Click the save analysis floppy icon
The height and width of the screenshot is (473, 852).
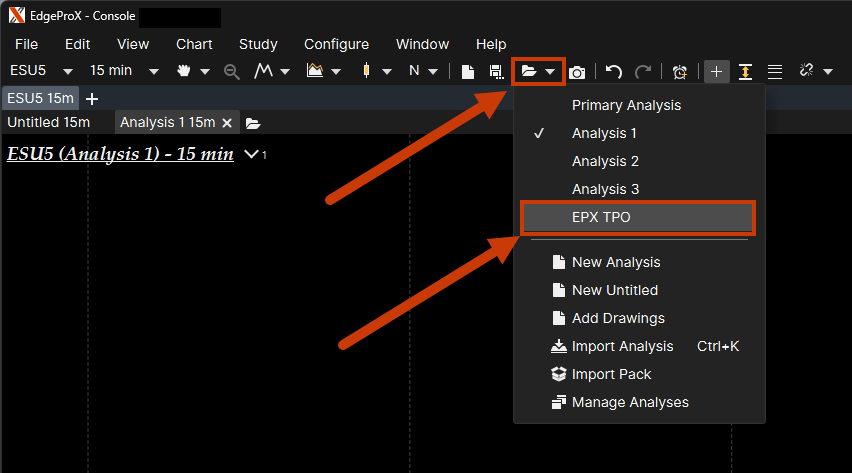(495, 72)
